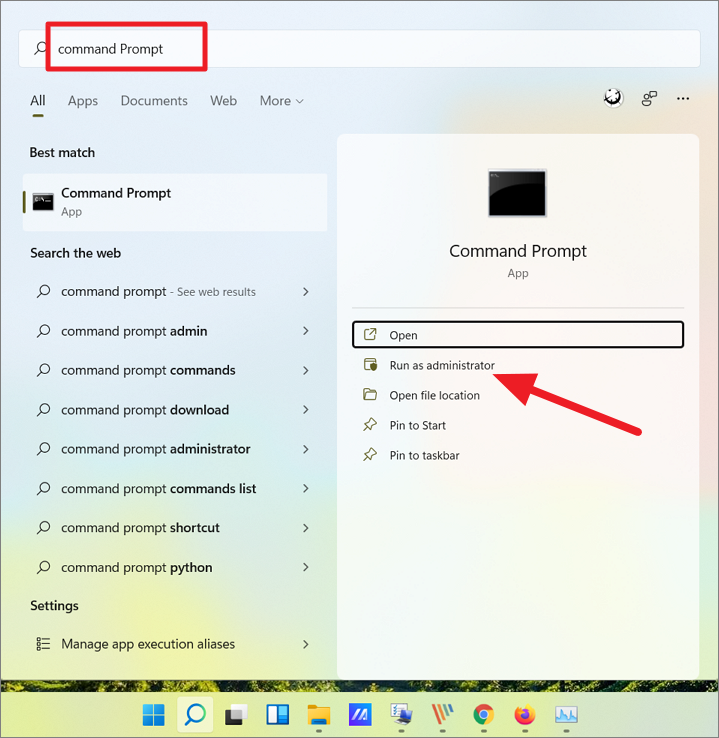The height and width of the screenshot is (738, 719).
Task: Click search icon beside 'command prompt python'
Action: point(43,567)
